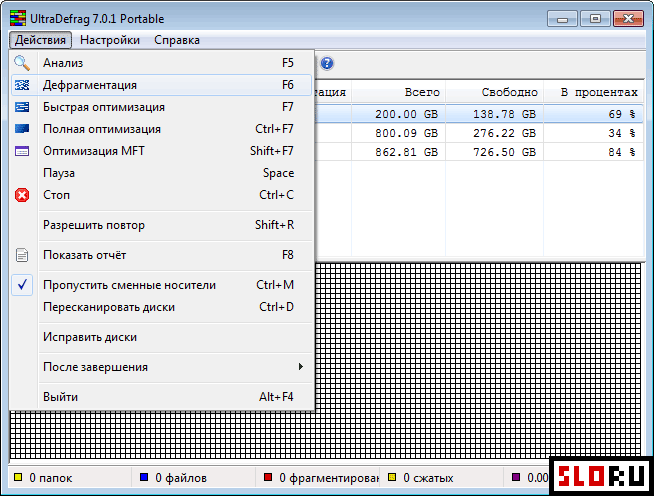The image size is (654, 496).
Task: Select Быстрая оптимизация entry
Action: (162, 107)
